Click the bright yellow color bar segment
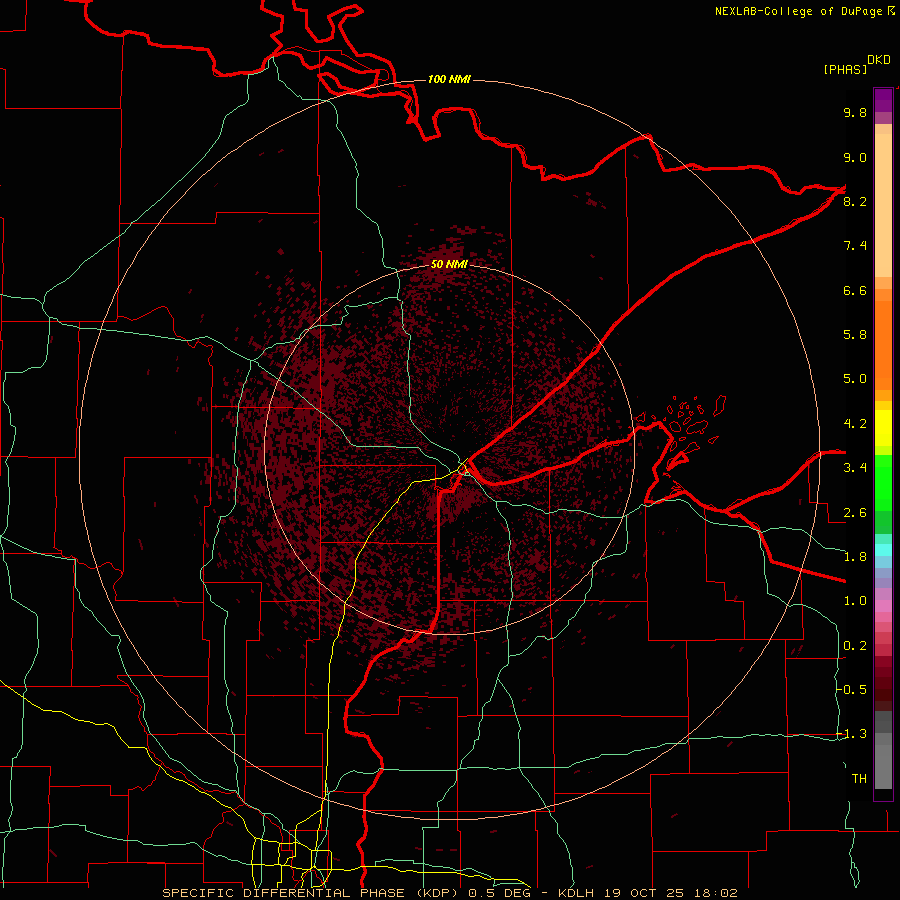 (883, 428)
